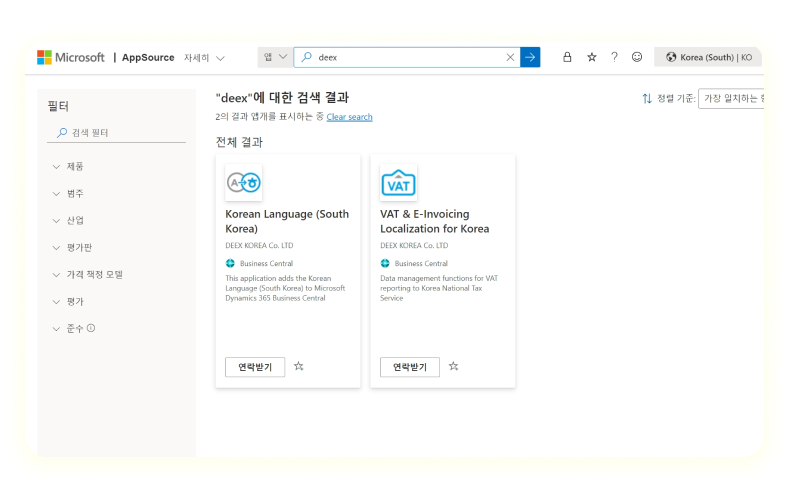
Task: Click the 필터 panel title
Action: pos(58,106)
